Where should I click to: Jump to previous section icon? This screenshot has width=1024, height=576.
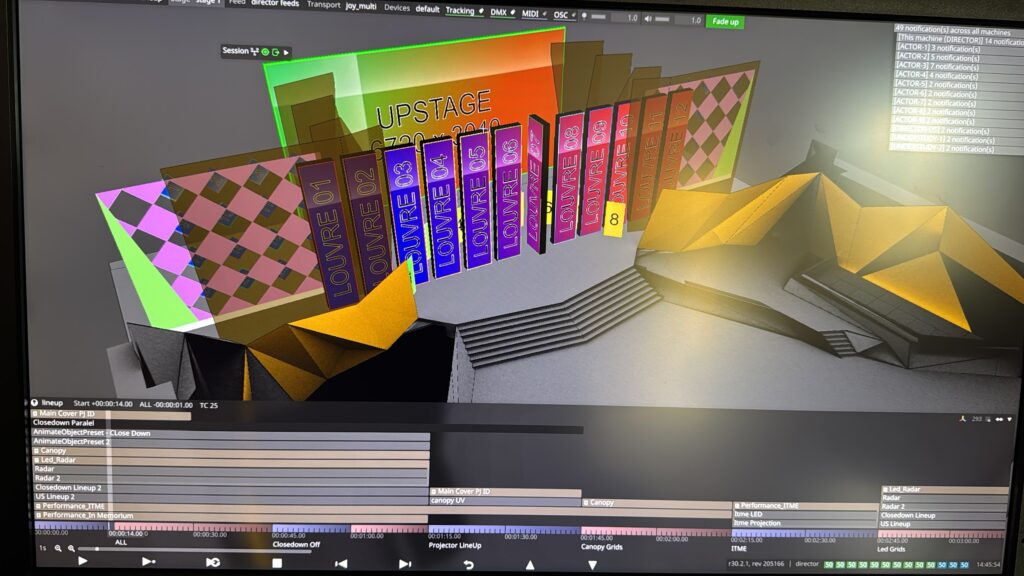coord(341,563)
